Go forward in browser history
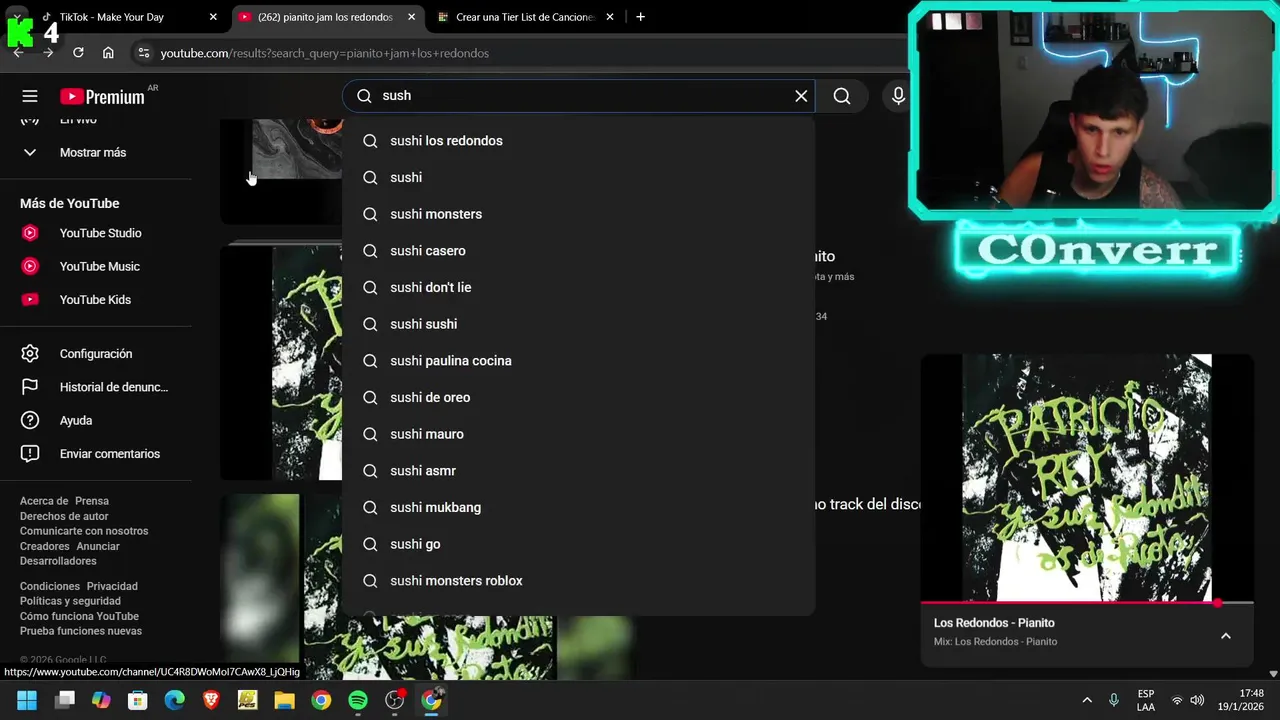This screenshot has width=1280, height=720. [x=48, y=53]
